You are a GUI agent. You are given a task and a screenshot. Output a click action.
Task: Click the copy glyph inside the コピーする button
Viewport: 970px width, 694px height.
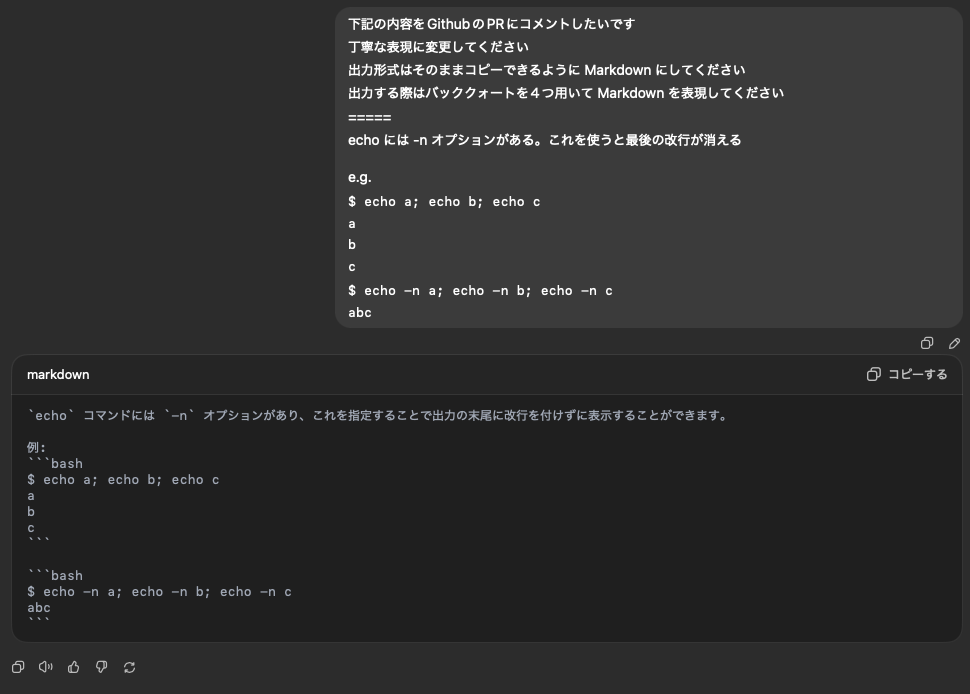tap(871, 374)
